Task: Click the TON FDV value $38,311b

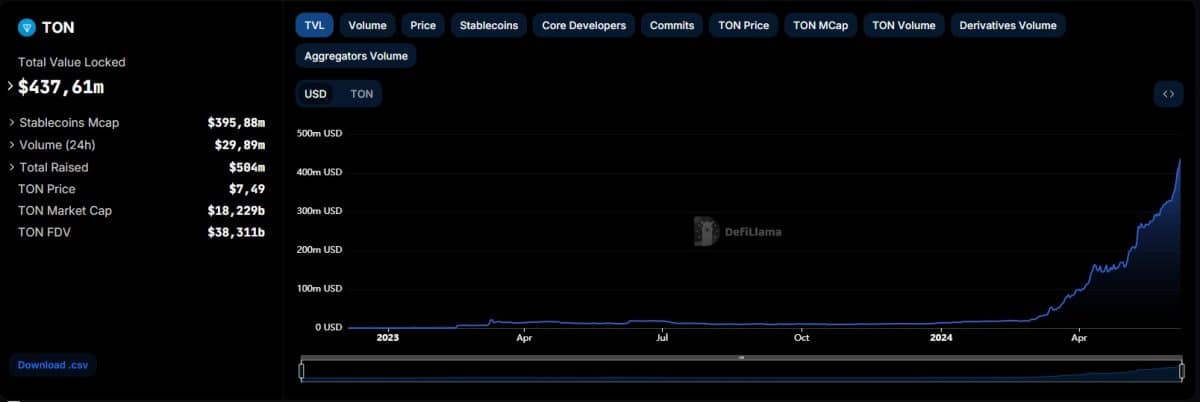Action: [x=237, y=233]
